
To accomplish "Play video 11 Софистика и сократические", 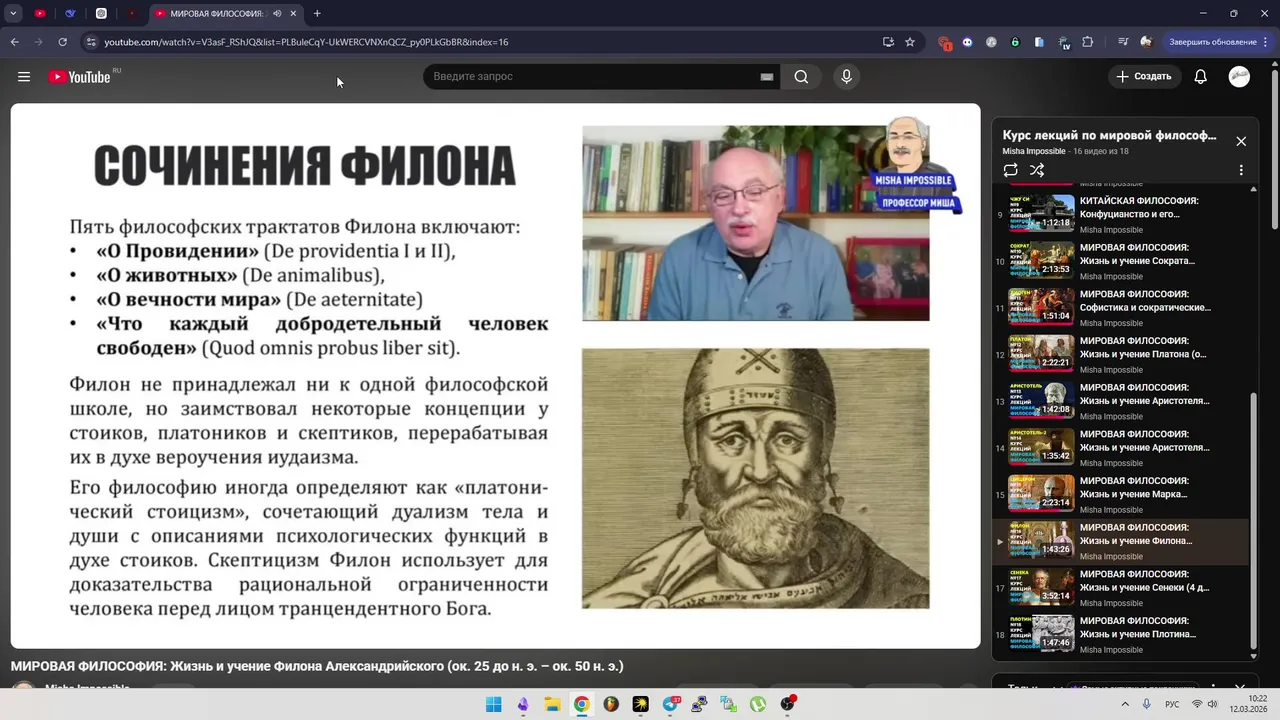I will (1120, 307).
